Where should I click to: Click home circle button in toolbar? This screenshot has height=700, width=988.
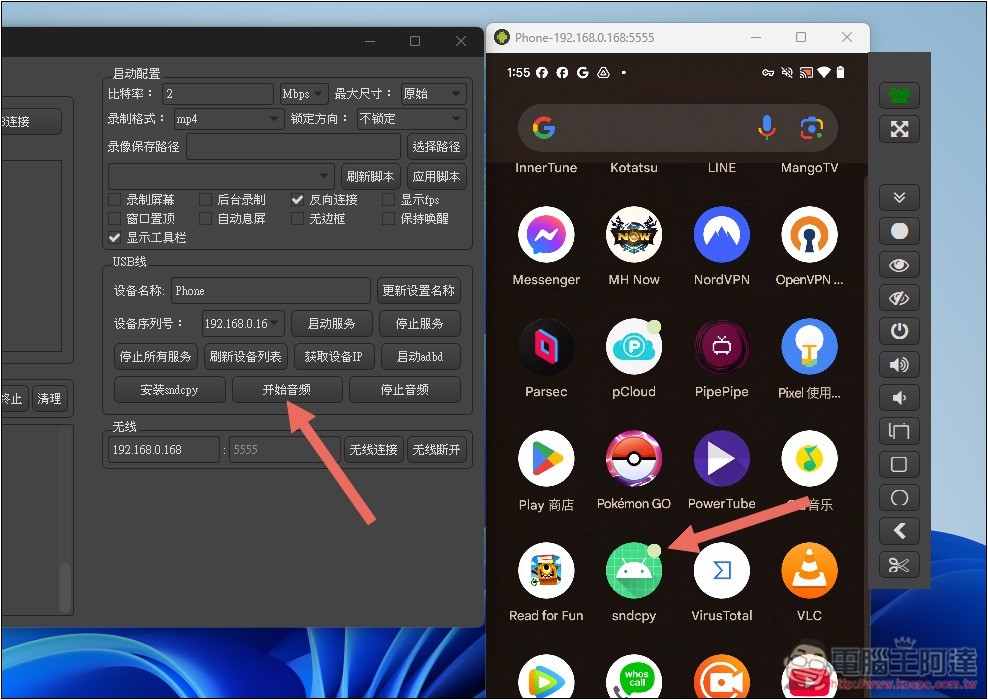899,498
